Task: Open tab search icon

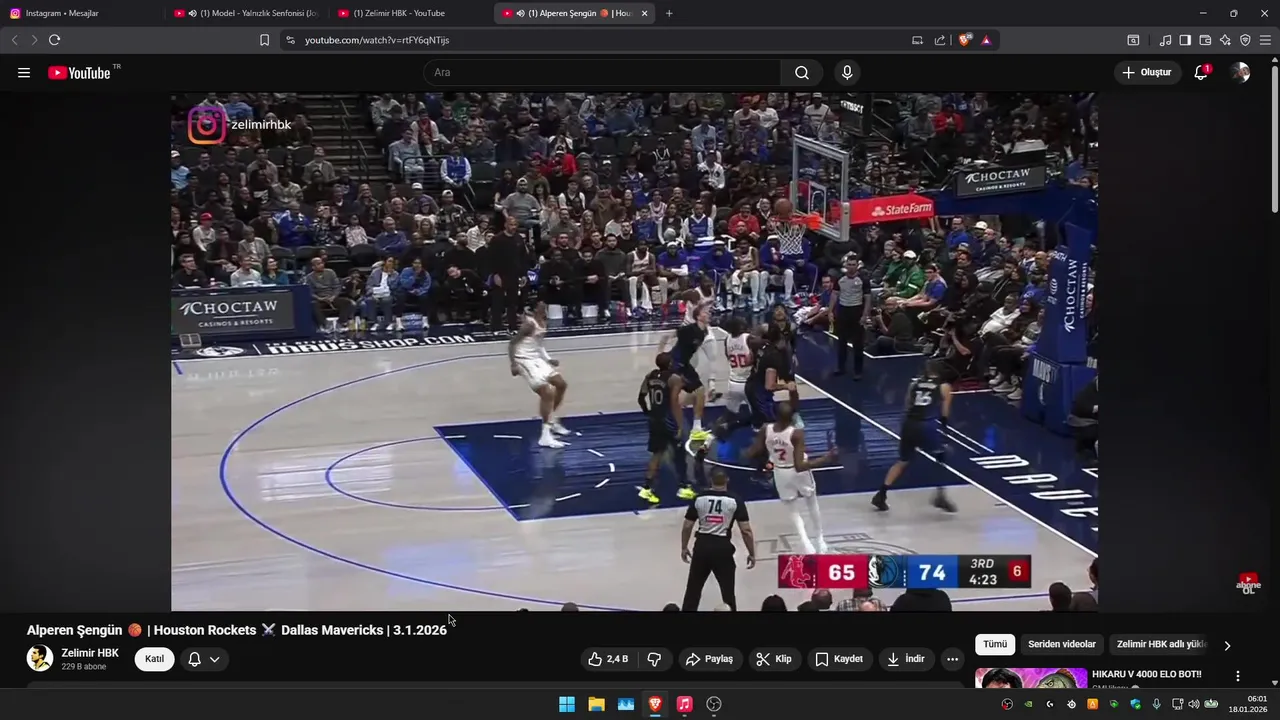Action: (1133, 40)
